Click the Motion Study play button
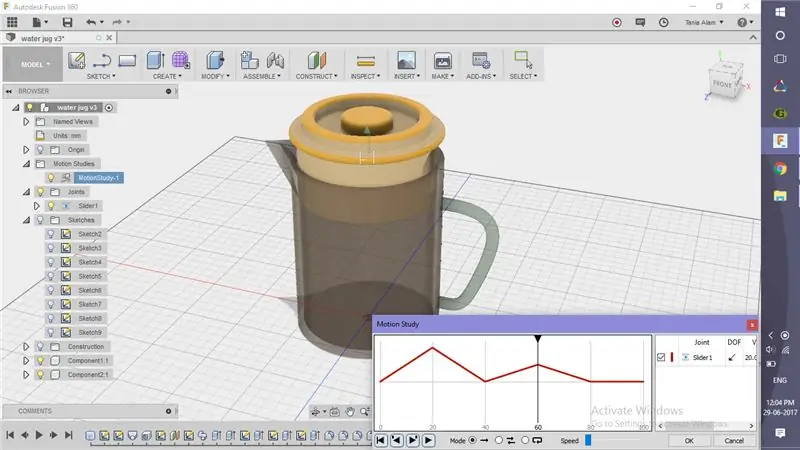This screenshot has width=800, height=450. coord(428,440)
